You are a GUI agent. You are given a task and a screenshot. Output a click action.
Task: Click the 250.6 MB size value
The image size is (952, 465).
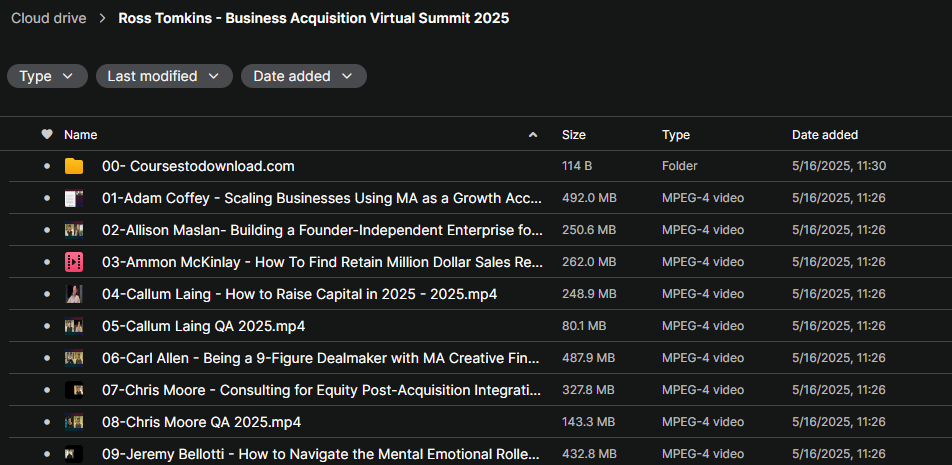pyautogui.click(x=589, y=230)
